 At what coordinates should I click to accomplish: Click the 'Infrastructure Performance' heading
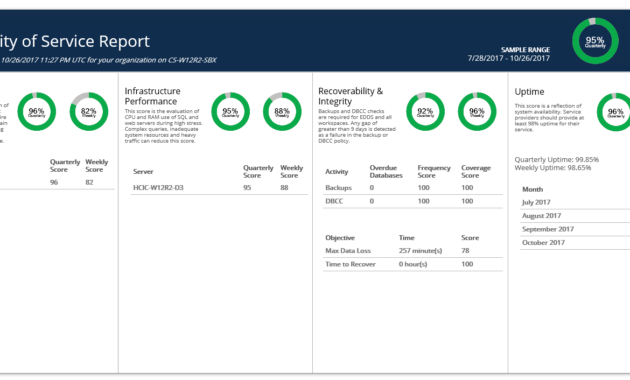coord(153,96)
